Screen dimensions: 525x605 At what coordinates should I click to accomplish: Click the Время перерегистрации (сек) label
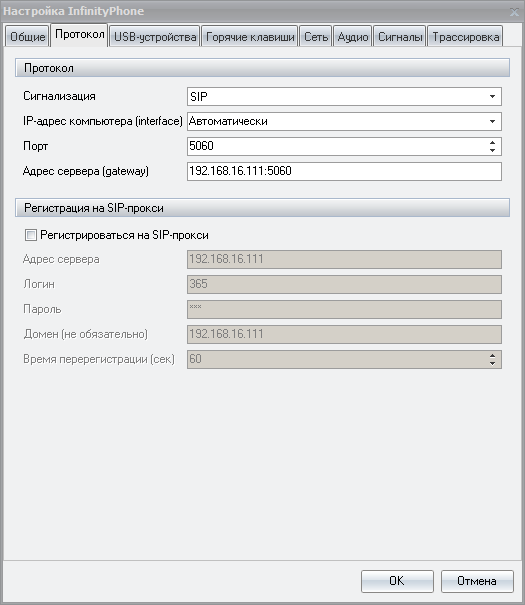(99, 359)
